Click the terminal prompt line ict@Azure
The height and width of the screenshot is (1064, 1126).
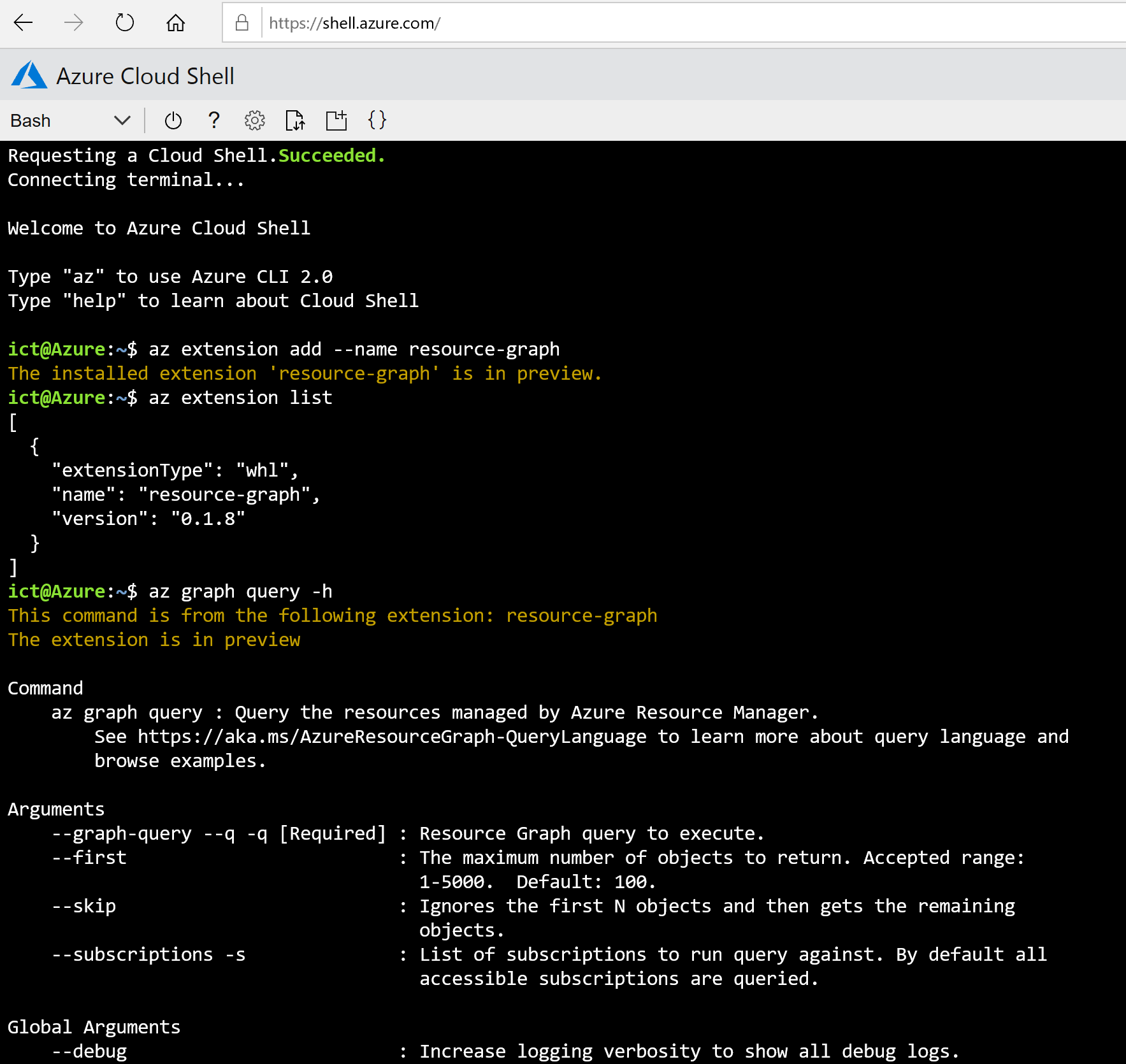[57, 591]
